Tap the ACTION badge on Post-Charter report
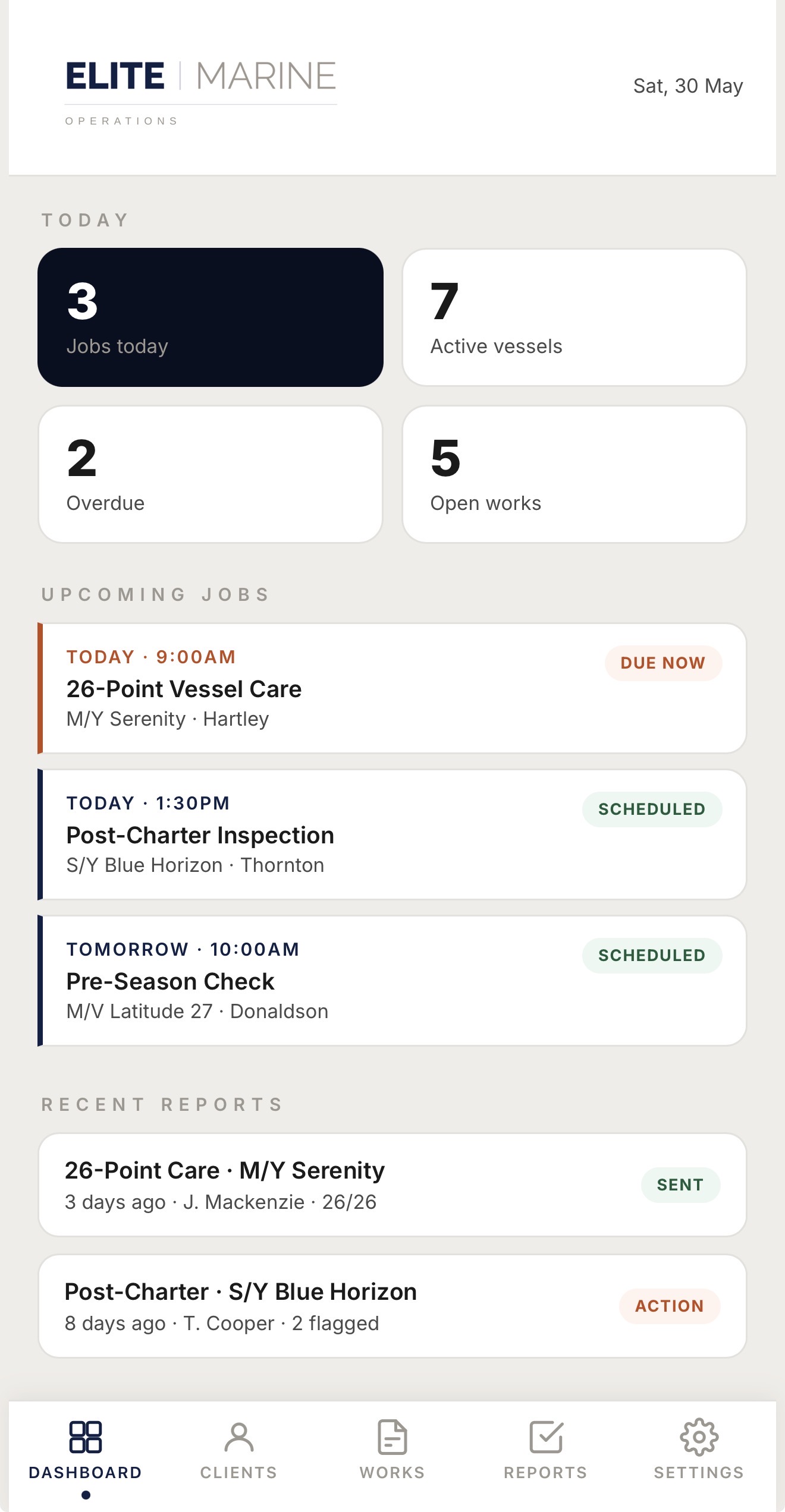 click(670, 1306)
